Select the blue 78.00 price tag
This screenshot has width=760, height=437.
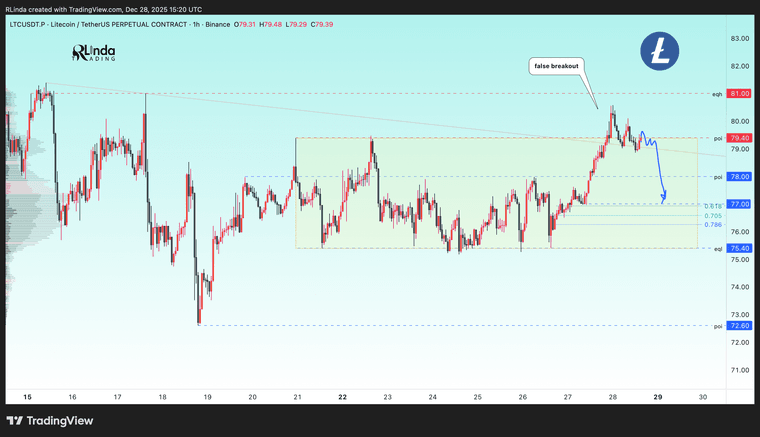pos(740,177)
